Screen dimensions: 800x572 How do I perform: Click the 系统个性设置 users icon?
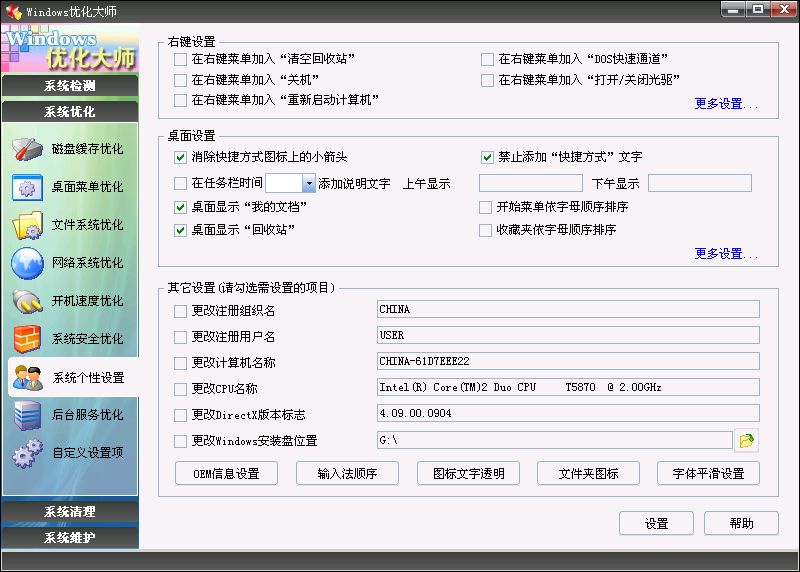click(28, 378)
